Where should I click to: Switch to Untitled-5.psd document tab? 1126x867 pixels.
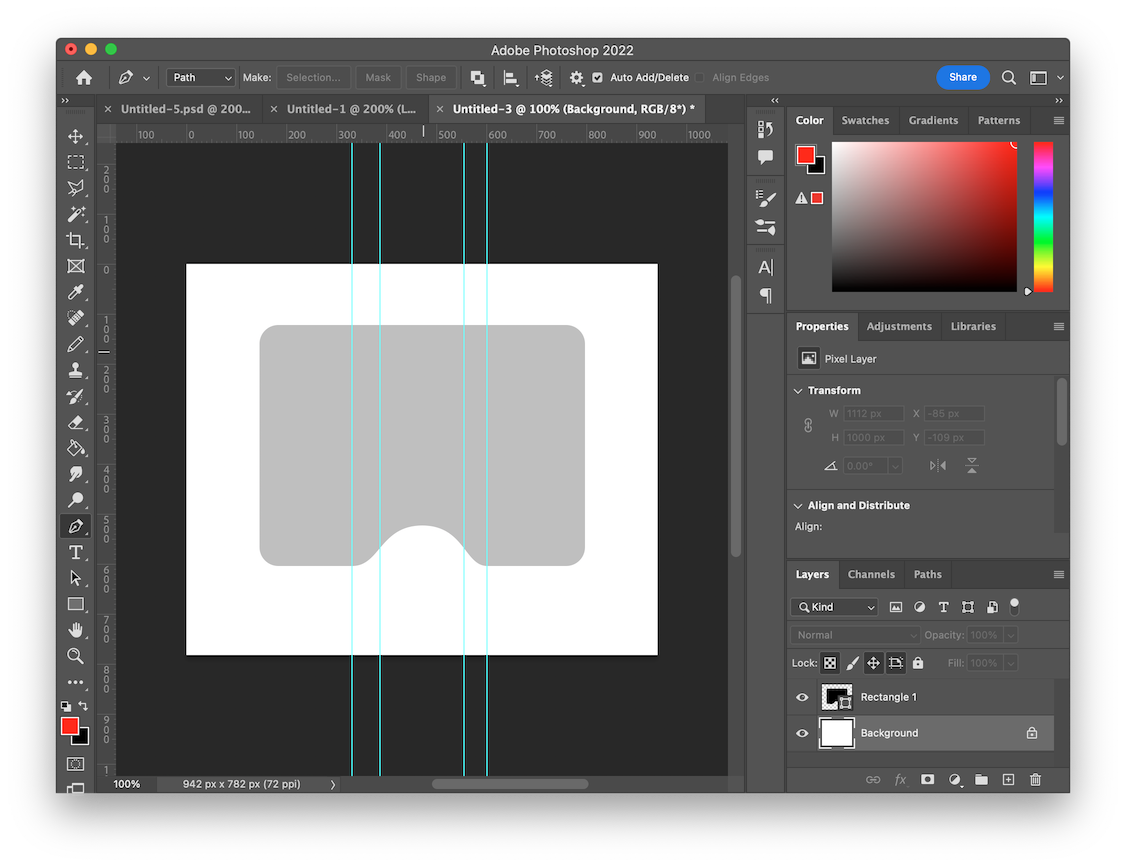point(185,109)
